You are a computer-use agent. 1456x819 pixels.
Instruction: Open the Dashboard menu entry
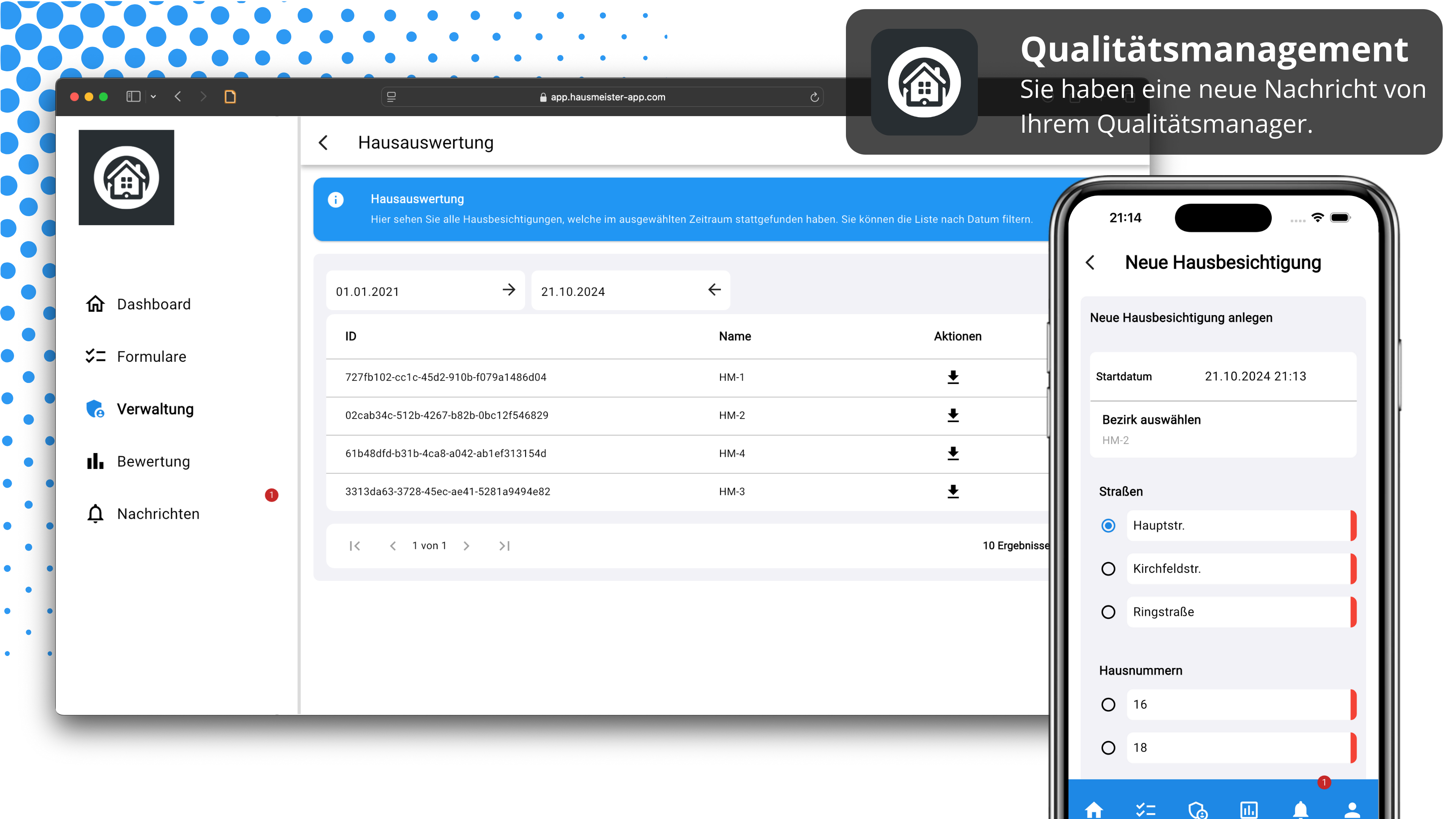click(154, 303)
